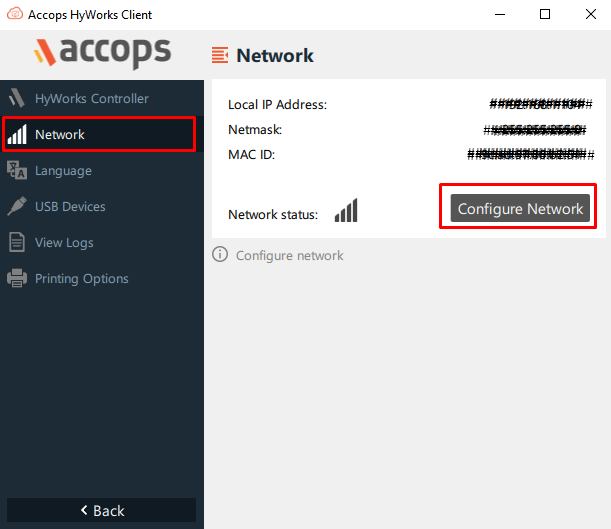Select the Language menu entry
The height and width of the screenshot is (529, 611).
coord(63,171)
